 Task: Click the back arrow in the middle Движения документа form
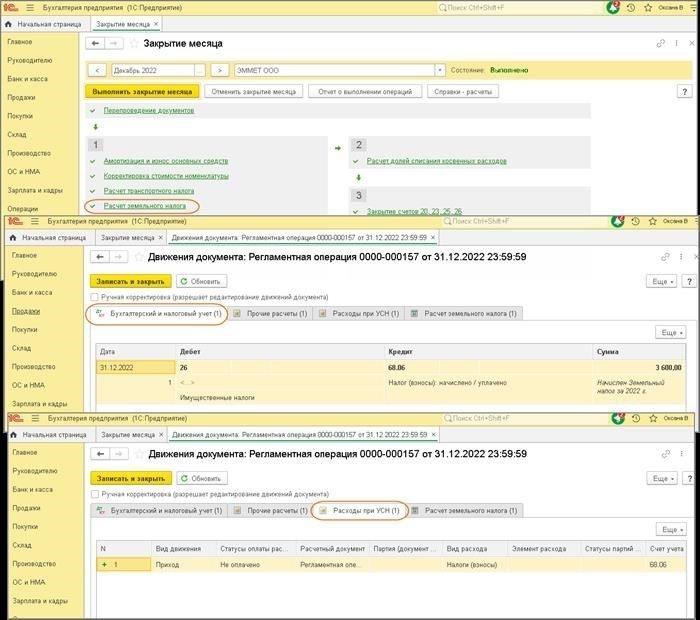tap(100, 257)
